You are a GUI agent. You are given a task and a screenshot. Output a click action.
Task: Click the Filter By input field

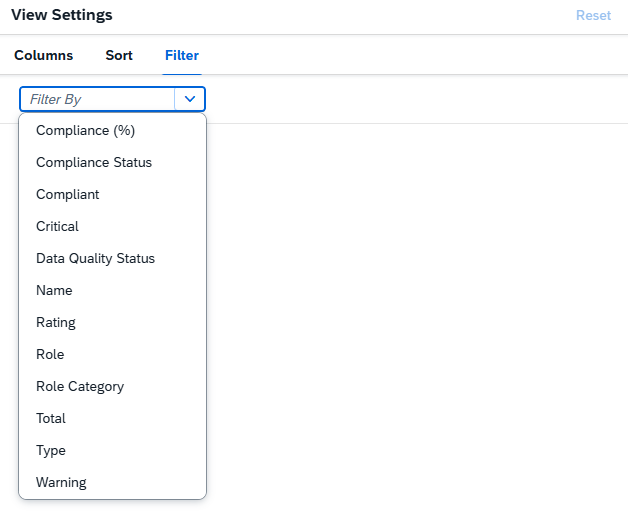pyautogui.click(x=98, y=99)
